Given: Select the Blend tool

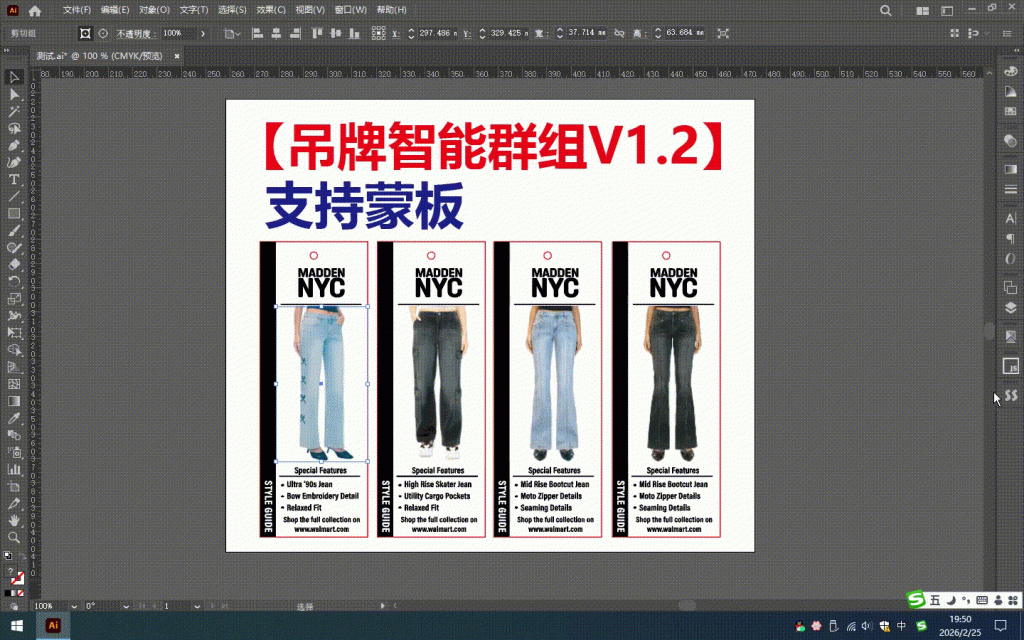Looking at the screenshot, I should tap(14, 435).
